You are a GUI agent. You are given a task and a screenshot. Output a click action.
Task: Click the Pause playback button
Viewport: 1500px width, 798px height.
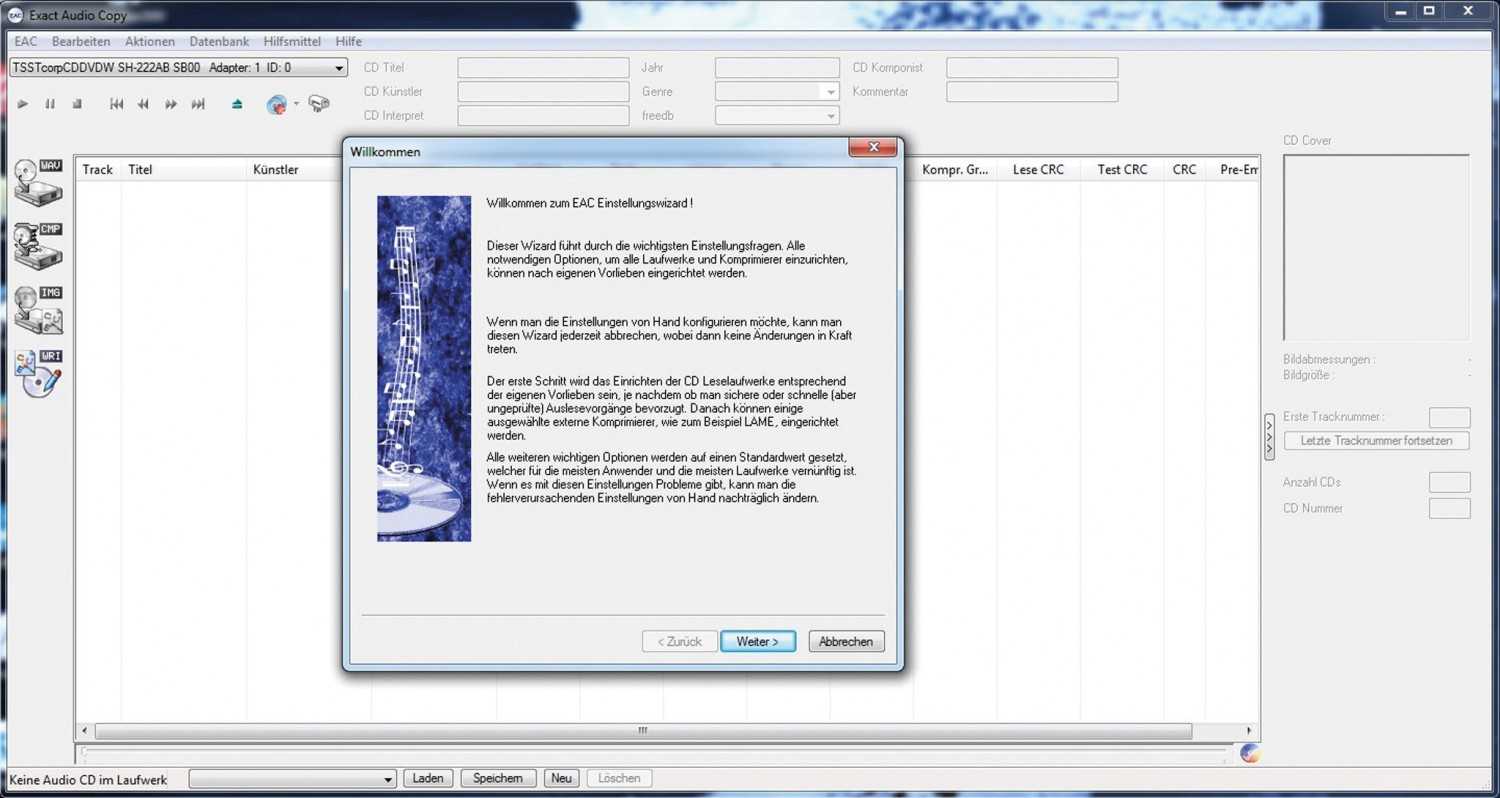click(50, 104)
